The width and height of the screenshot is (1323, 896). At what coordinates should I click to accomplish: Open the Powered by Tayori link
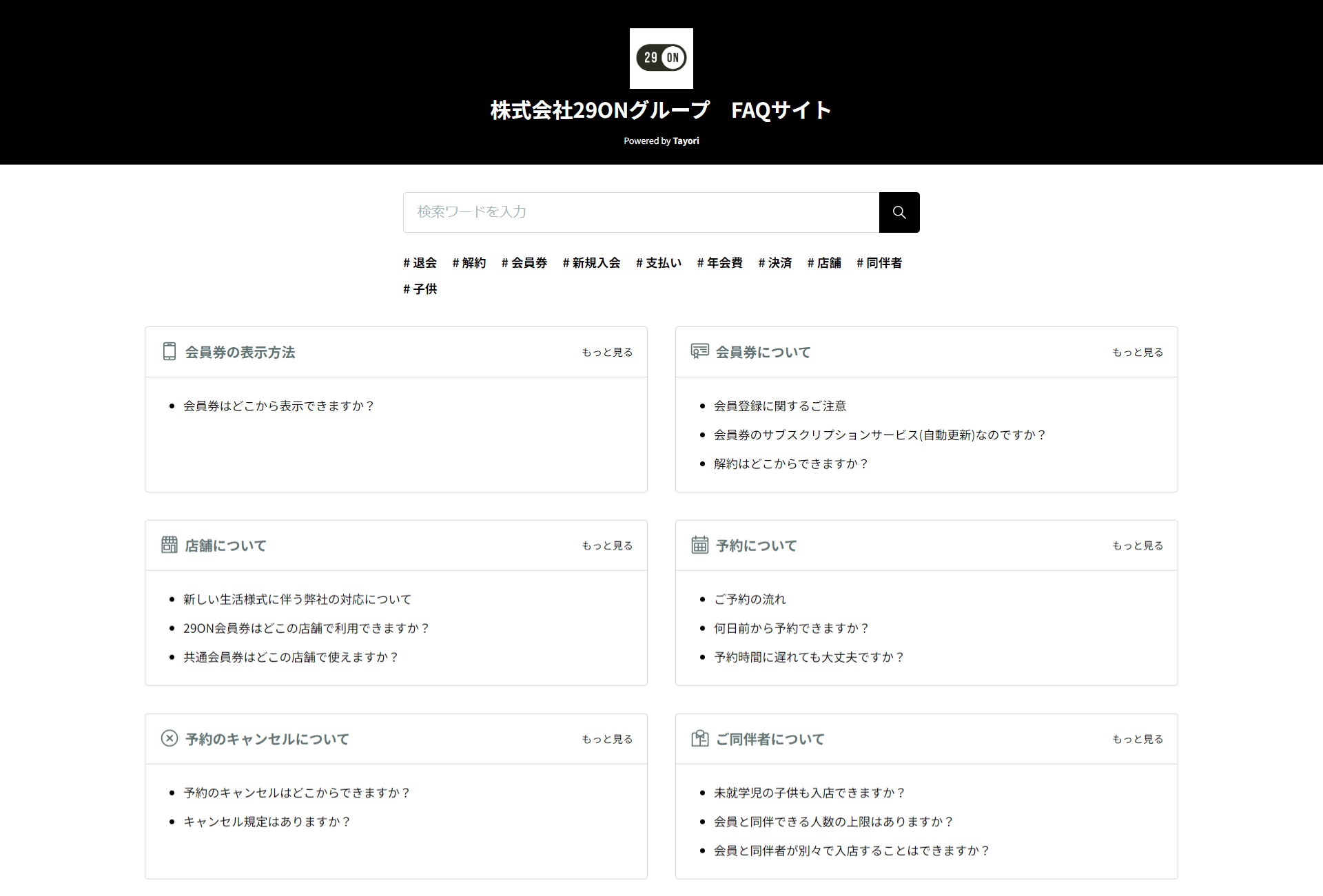[661, 141]
